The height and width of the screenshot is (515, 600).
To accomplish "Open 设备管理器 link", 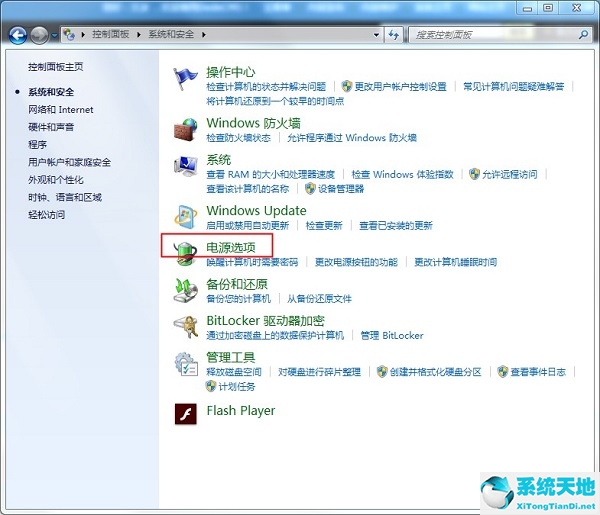I will (341, 189).
